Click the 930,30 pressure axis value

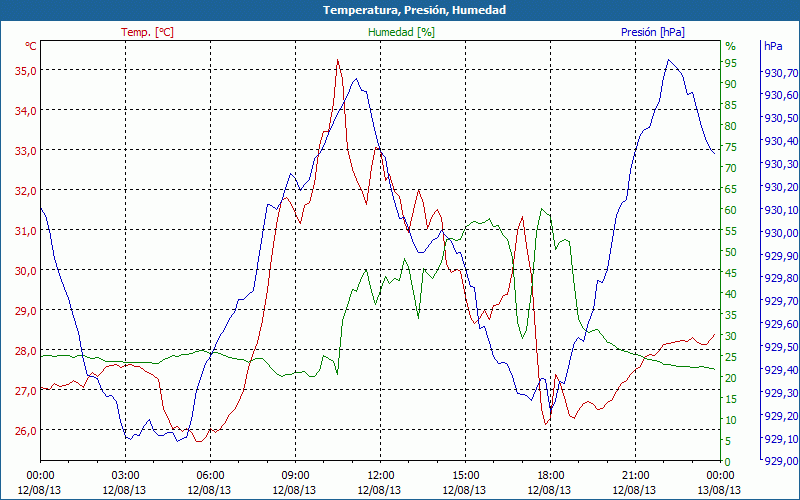(781, 164)
